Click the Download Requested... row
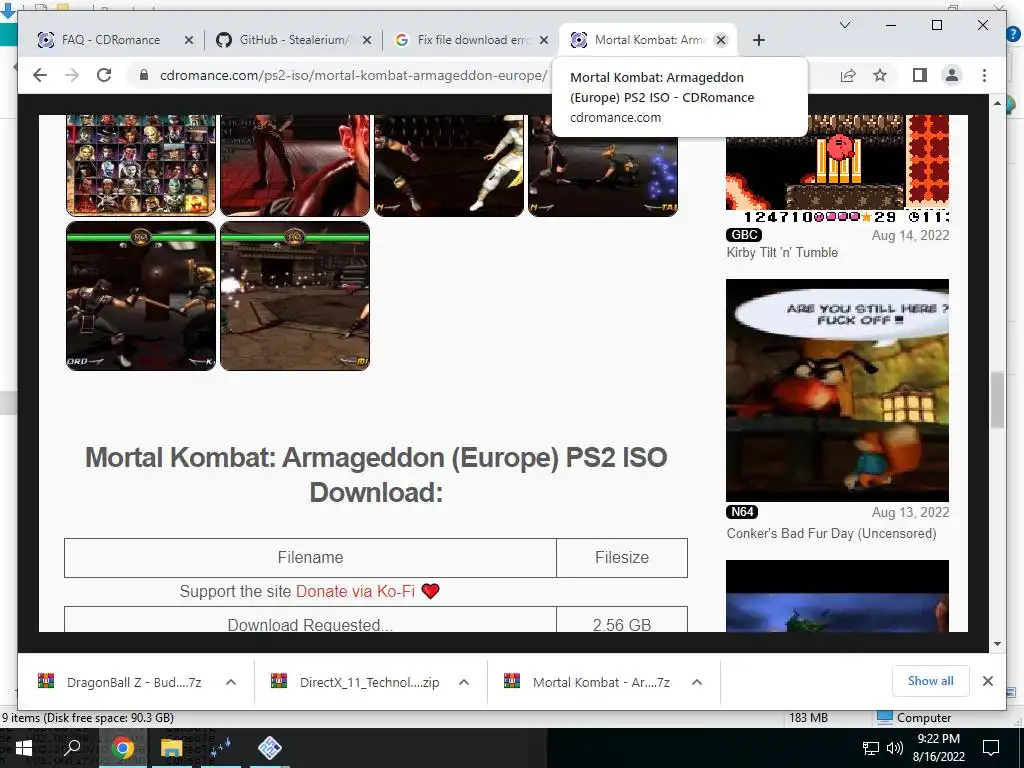The width and height of the screenshot is (1024, 768). (x=310, y=619)
